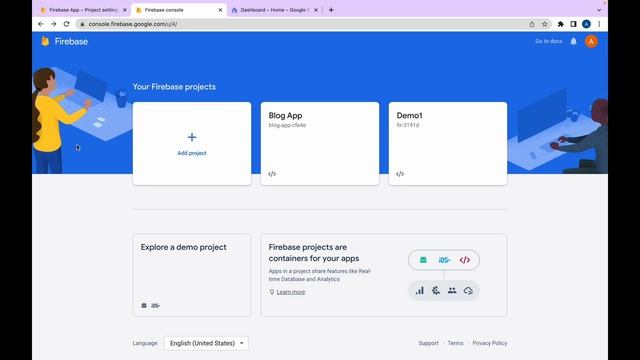Click the people users icon
The height and width of the screenshot is (360, 640).
click(452, 291)
